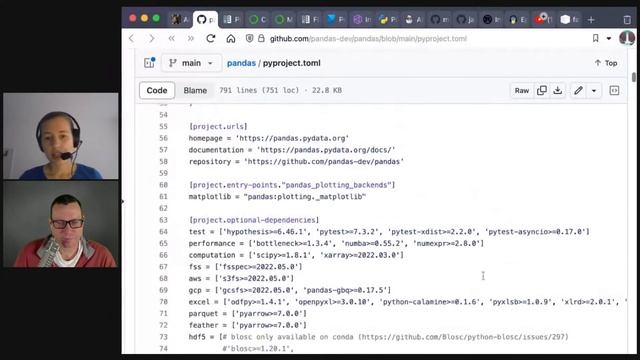Click the [project.urls] header text
The width and height of the screenshot is (640, 360).
(218, 127)
